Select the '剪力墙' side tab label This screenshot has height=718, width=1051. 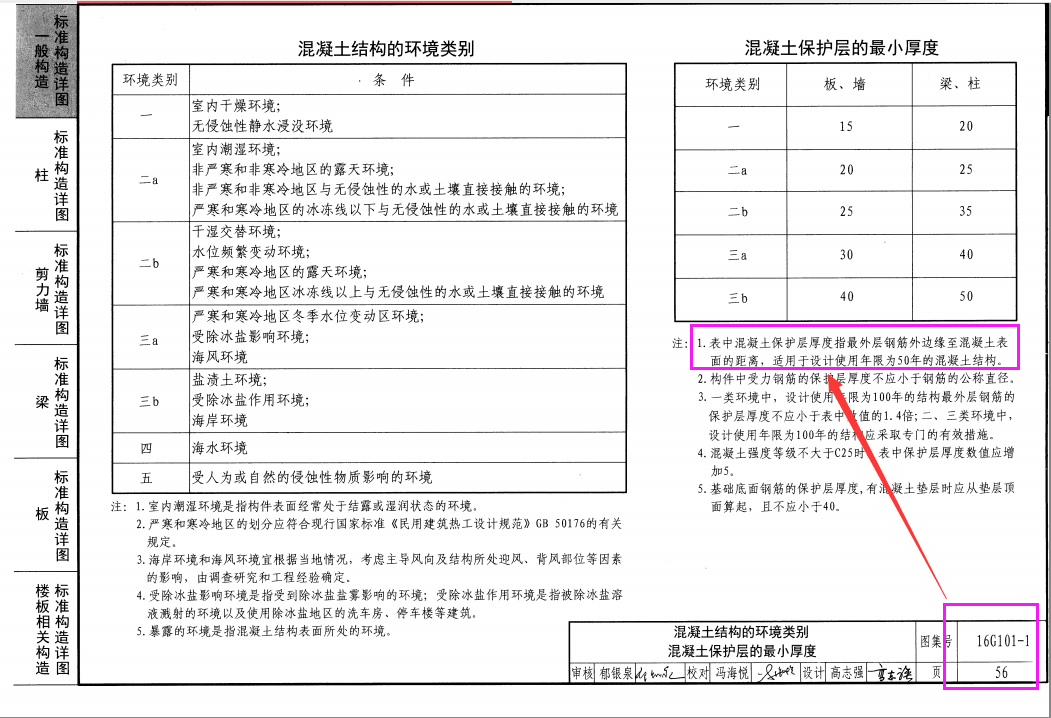pyautogui.click(x=42, y=290)
